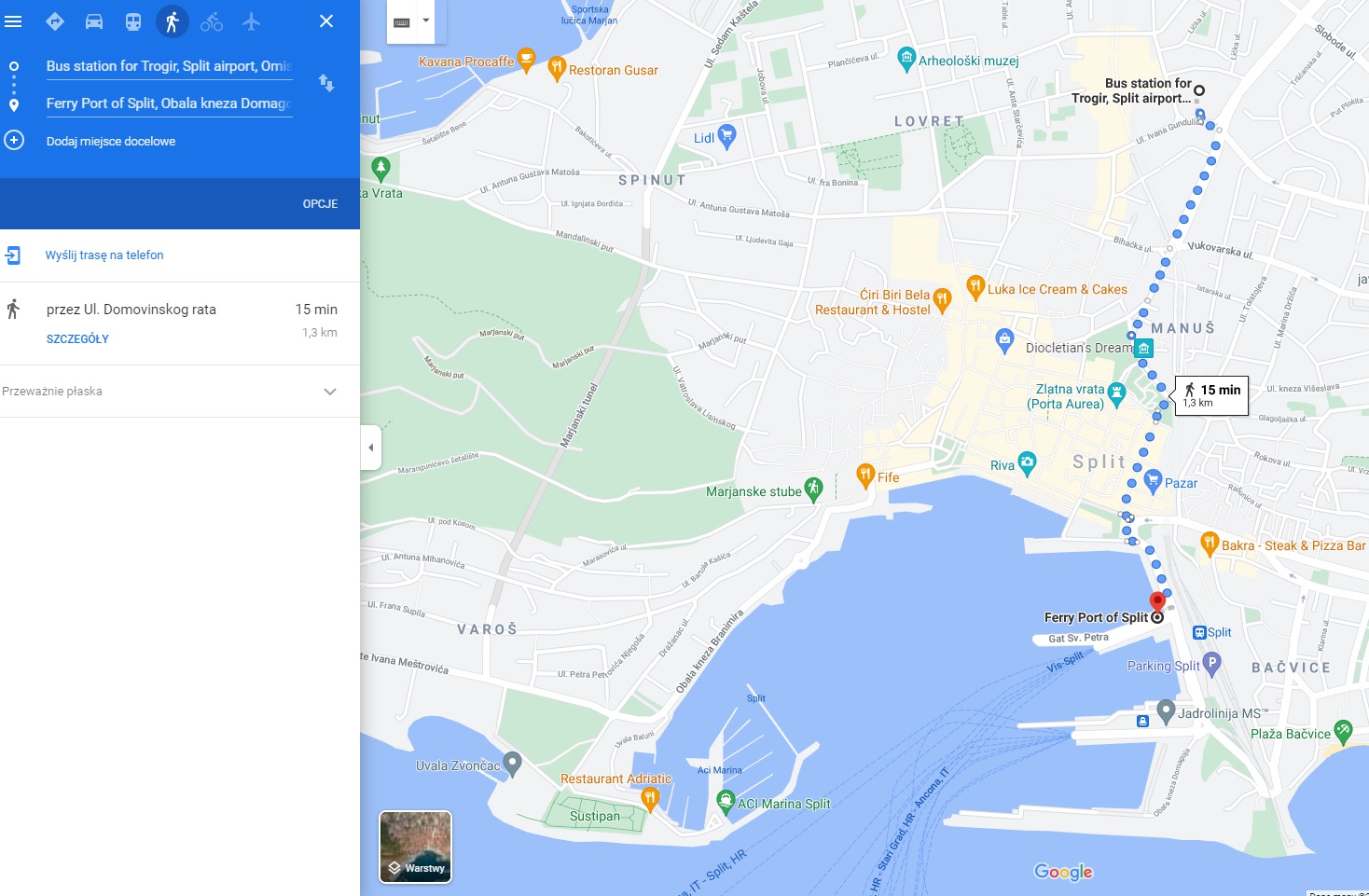Open keyboard input tools dropdown arrow

(426, 21)
